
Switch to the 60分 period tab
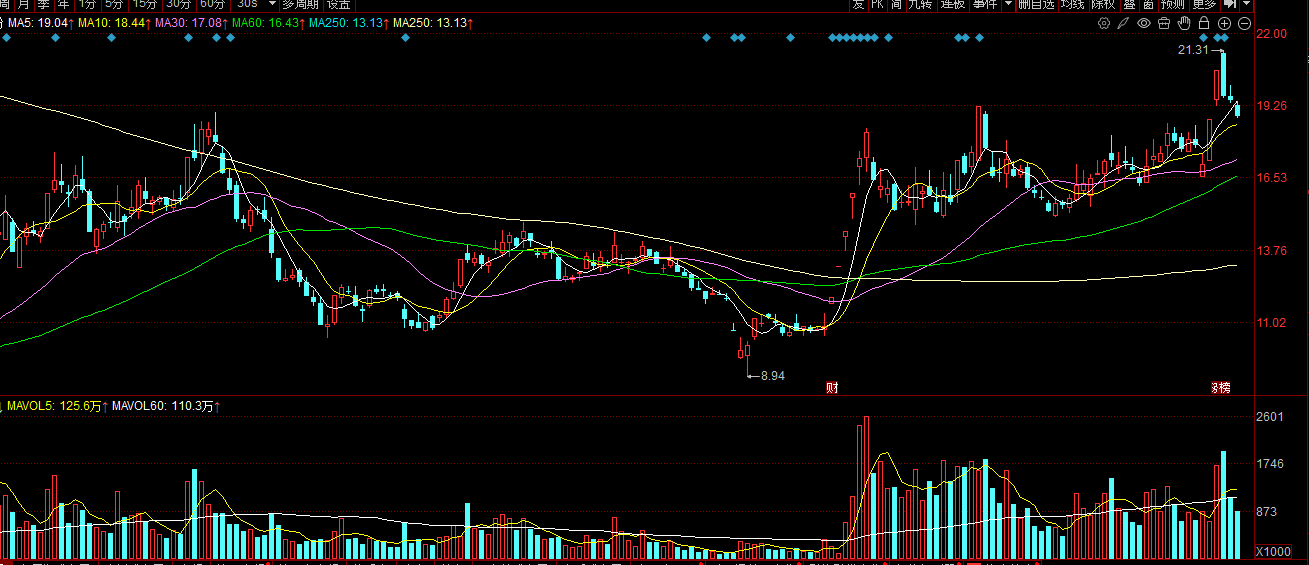pyautogui.click(x=211, y=4)
